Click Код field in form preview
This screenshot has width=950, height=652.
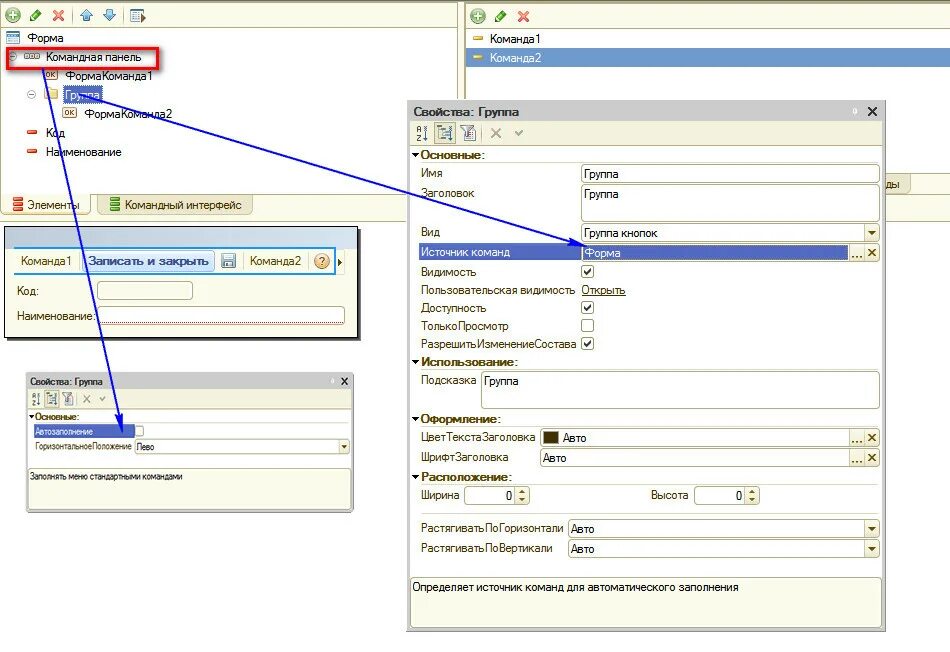145,290
